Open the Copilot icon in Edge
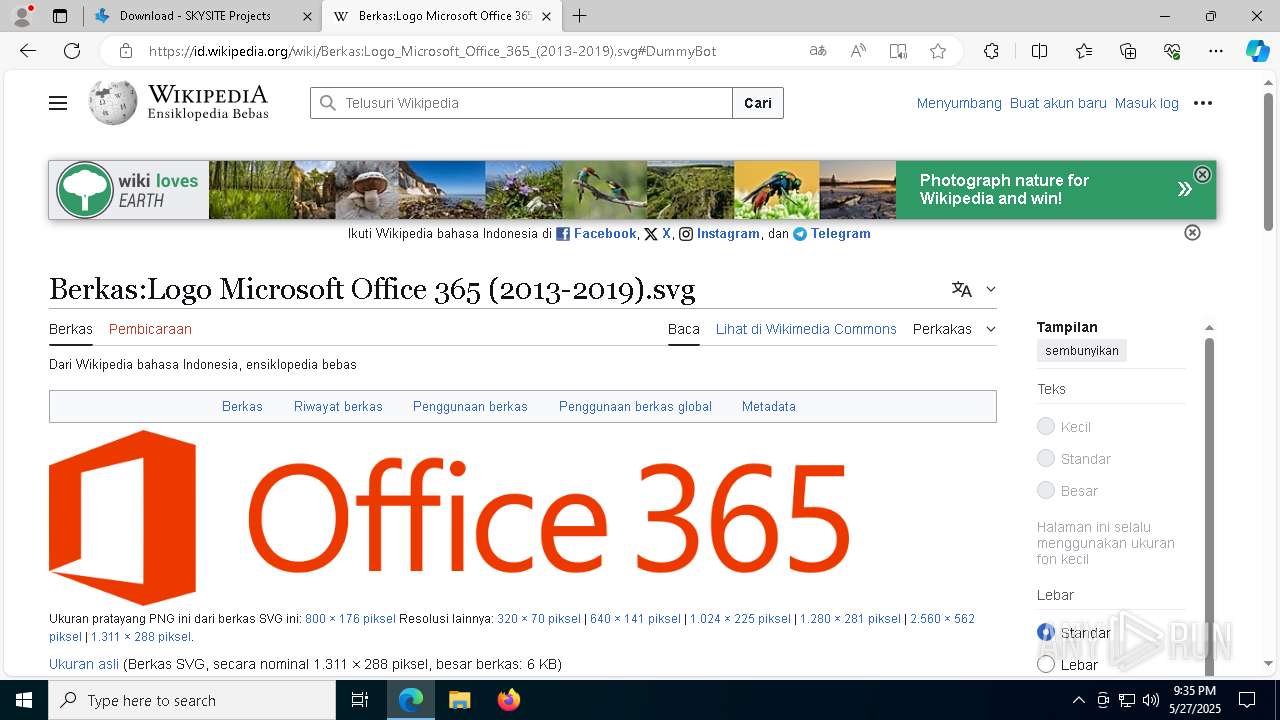The image size is (1280, 720). (1257, 51)
